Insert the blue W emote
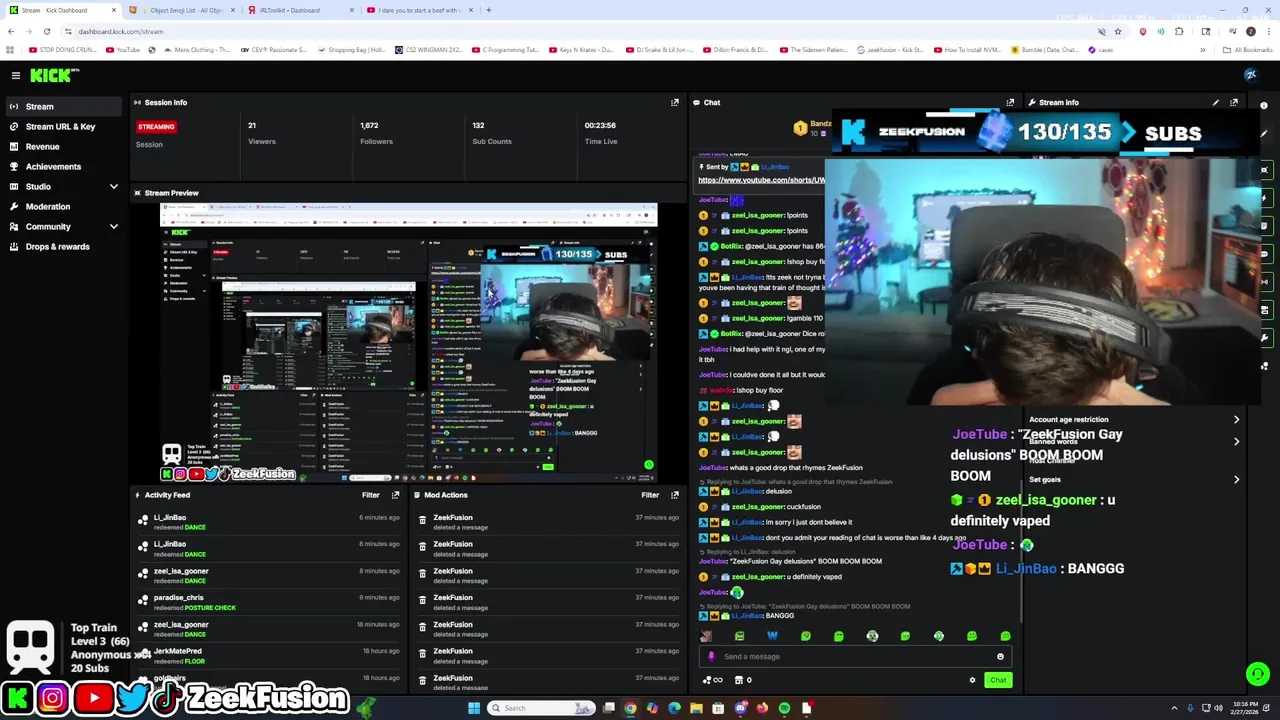This screenshot has height=720, width=1280. (x=772, y=636)
